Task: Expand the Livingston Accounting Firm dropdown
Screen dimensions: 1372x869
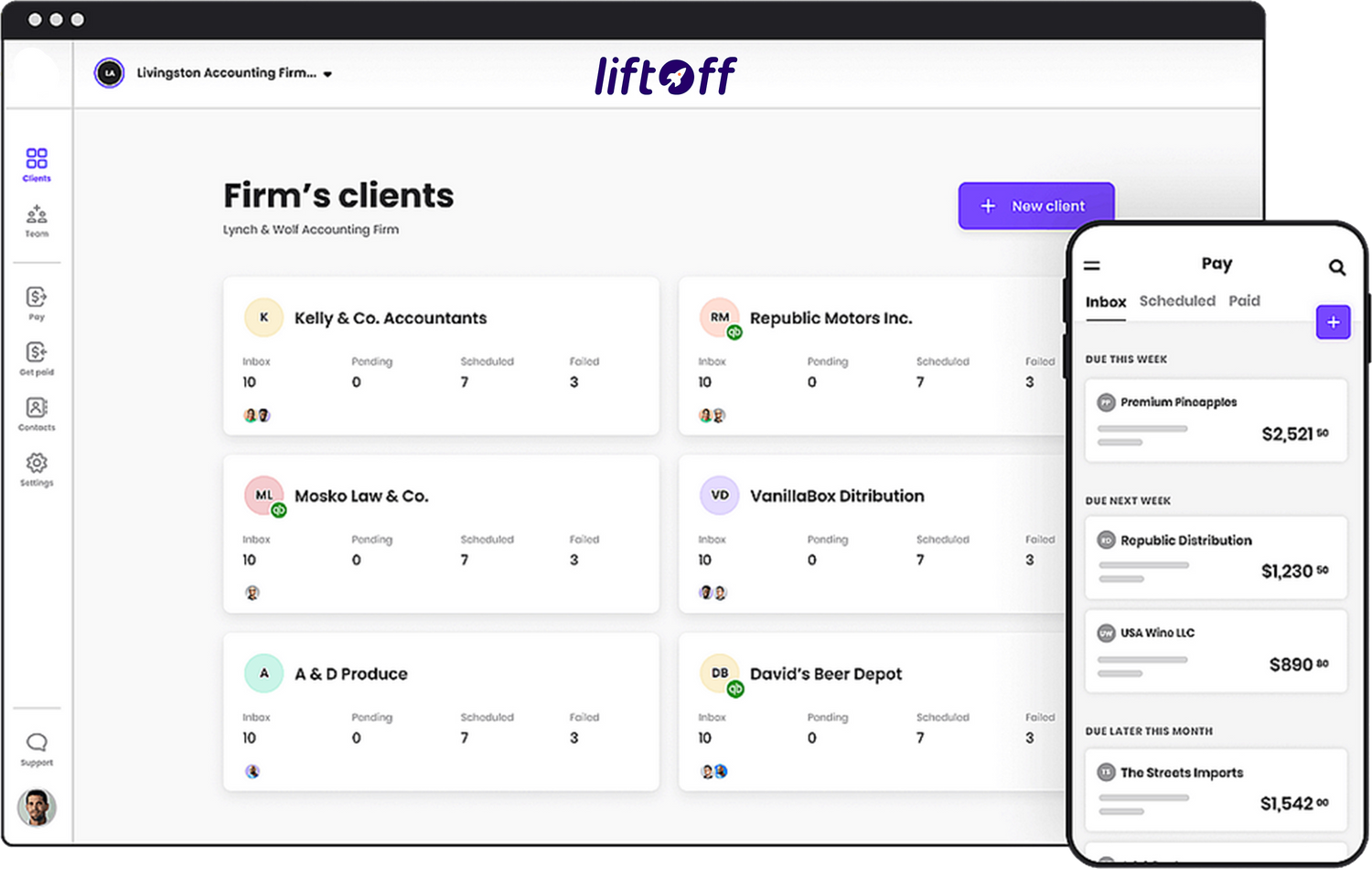Action: click(327, 74)
